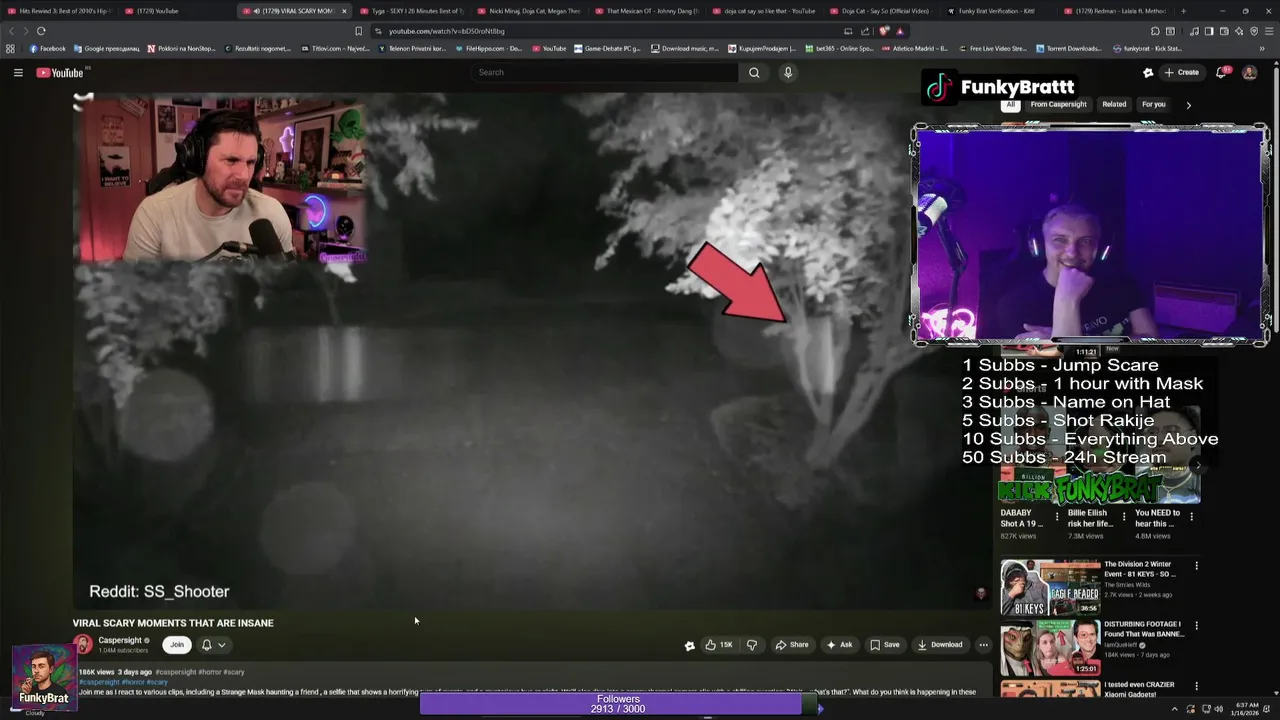Screen dimensions: 1280x720
Task: Click the Share button under video
Action: tap(792, 645)
